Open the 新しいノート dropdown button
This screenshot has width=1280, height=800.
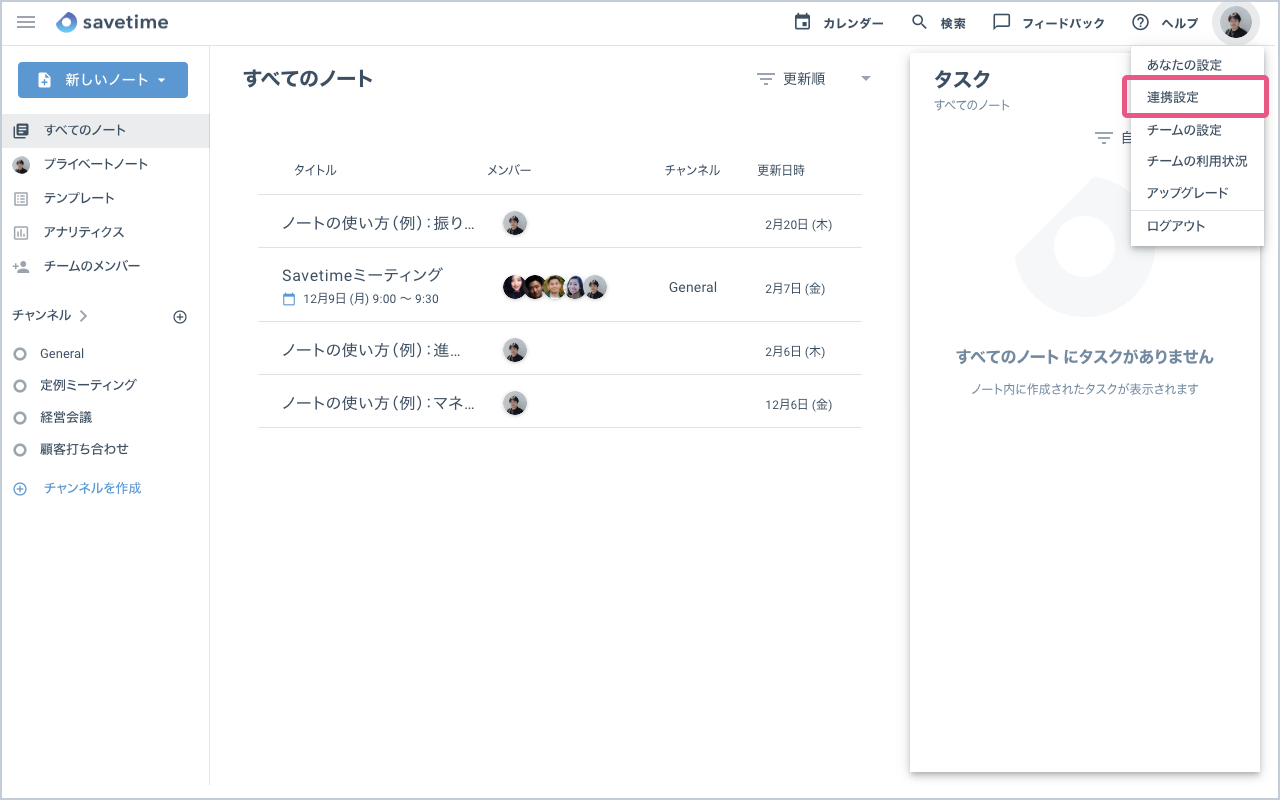pyautogui.click(x=103, y=80)
